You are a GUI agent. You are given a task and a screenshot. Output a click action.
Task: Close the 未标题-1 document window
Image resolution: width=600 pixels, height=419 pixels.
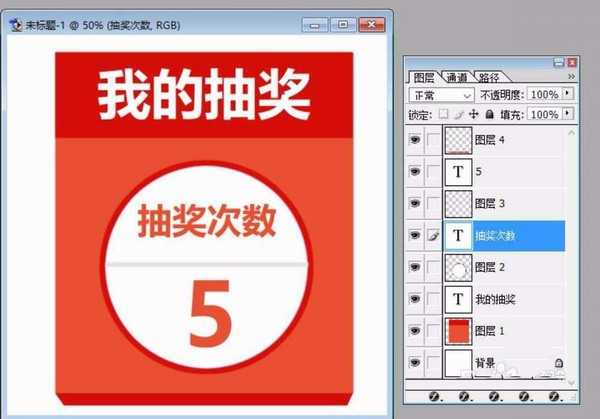[372, 25]
